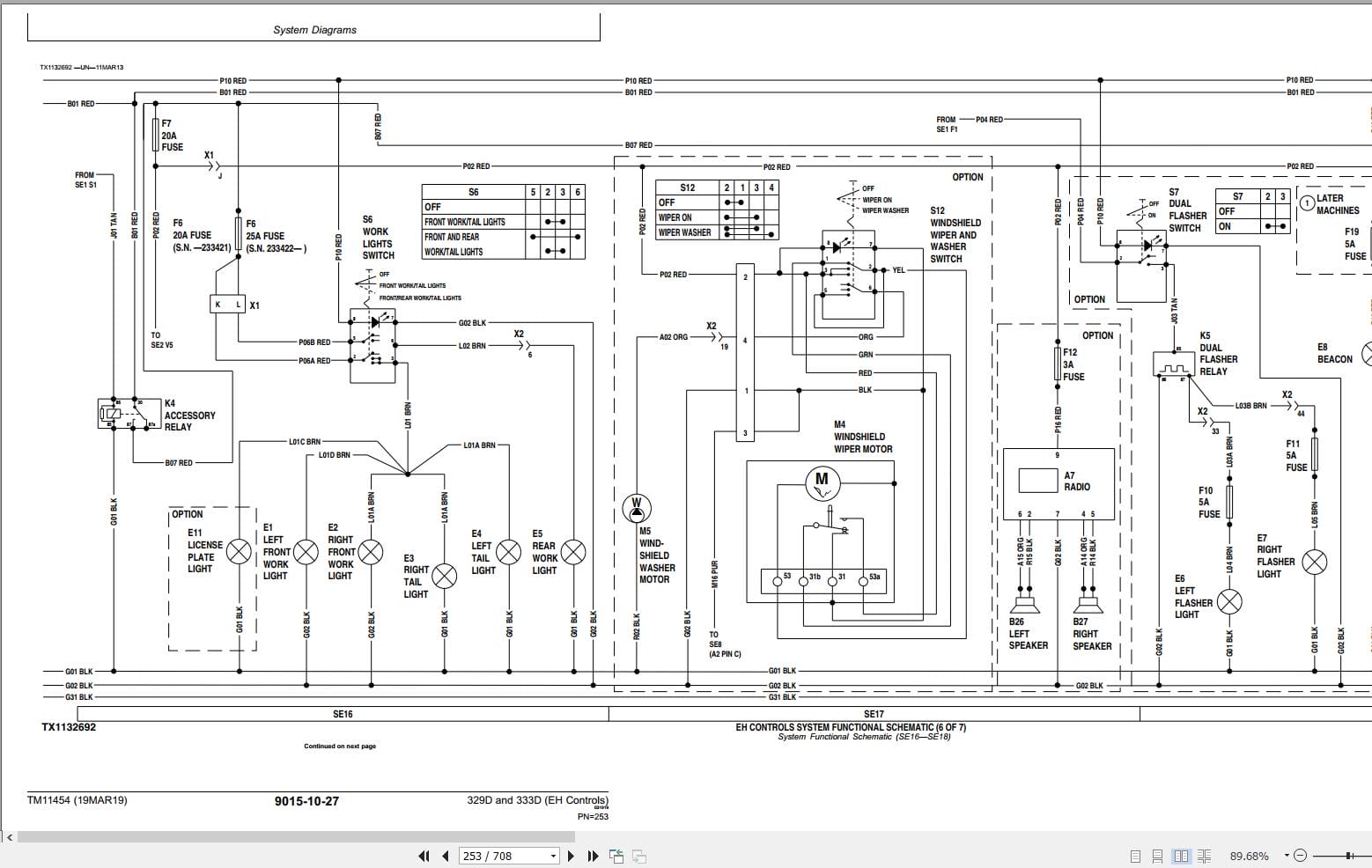Click the 'E1 LEFT FRONT WORK LIGHT' label

tap(276, 552)
